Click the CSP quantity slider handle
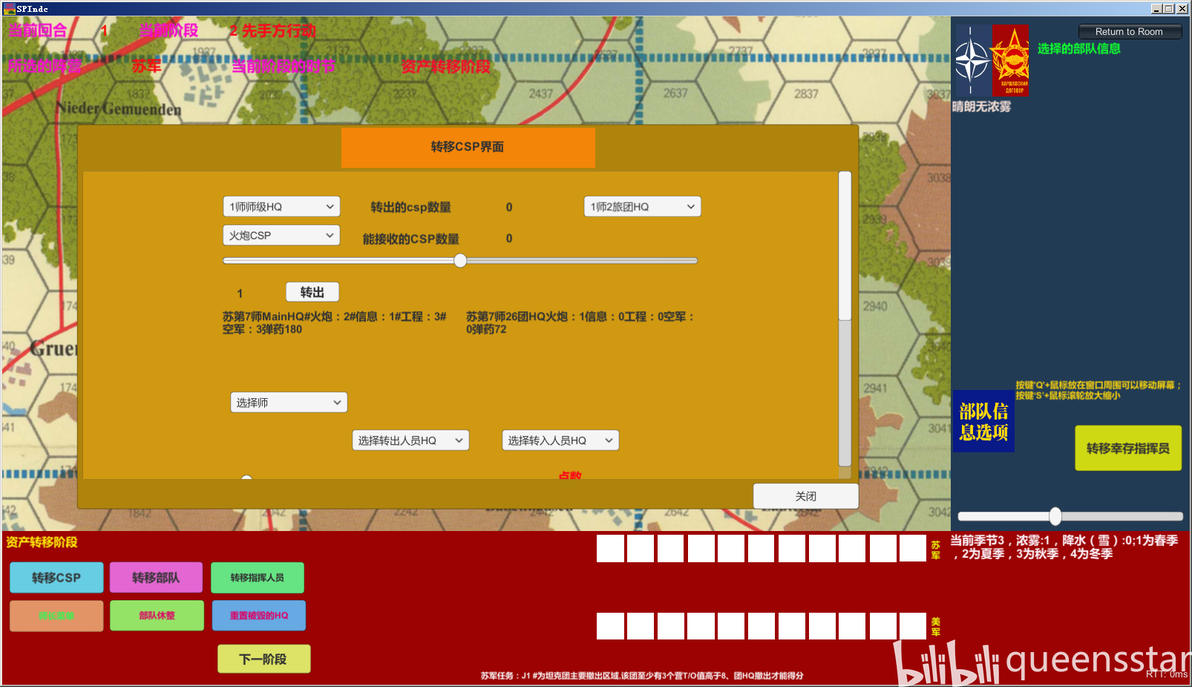This screenshot has width=1192, height=687. pyautogui.click(x=460, y=261)
